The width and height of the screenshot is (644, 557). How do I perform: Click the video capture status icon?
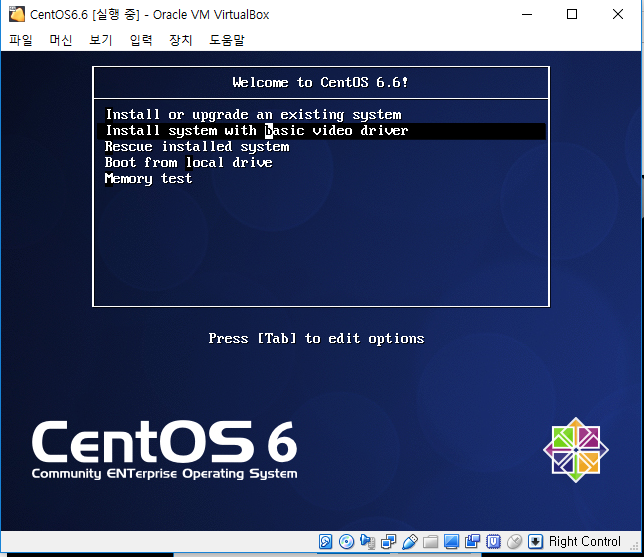(x=472, y=542)
